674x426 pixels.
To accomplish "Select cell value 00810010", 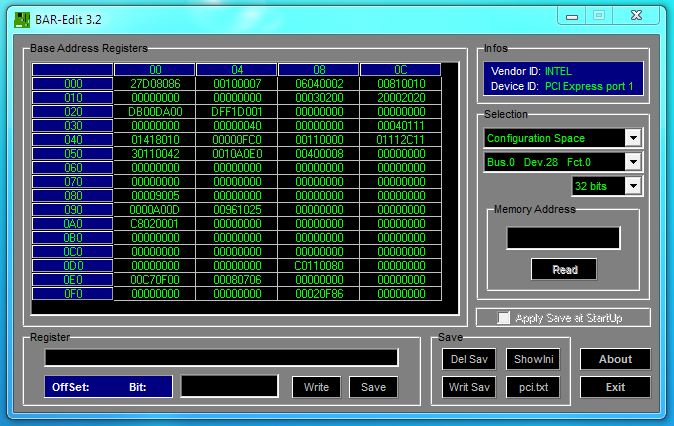I will click(401, 83).
